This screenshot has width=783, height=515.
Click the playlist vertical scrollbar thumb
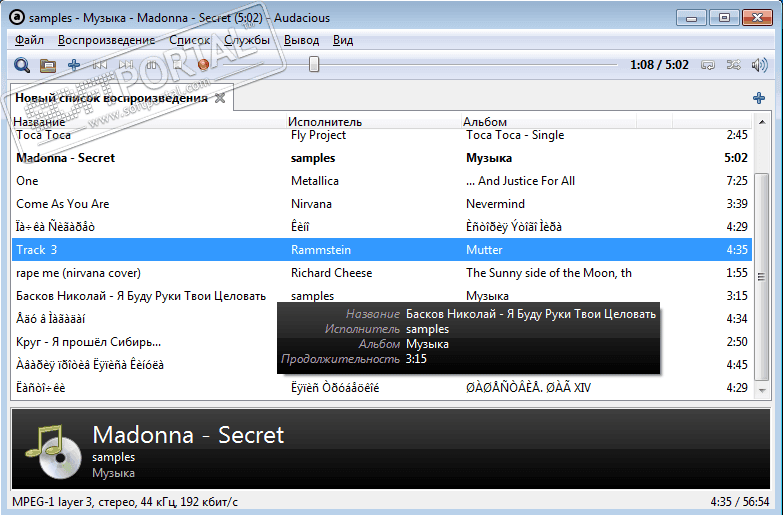[762, 276]
